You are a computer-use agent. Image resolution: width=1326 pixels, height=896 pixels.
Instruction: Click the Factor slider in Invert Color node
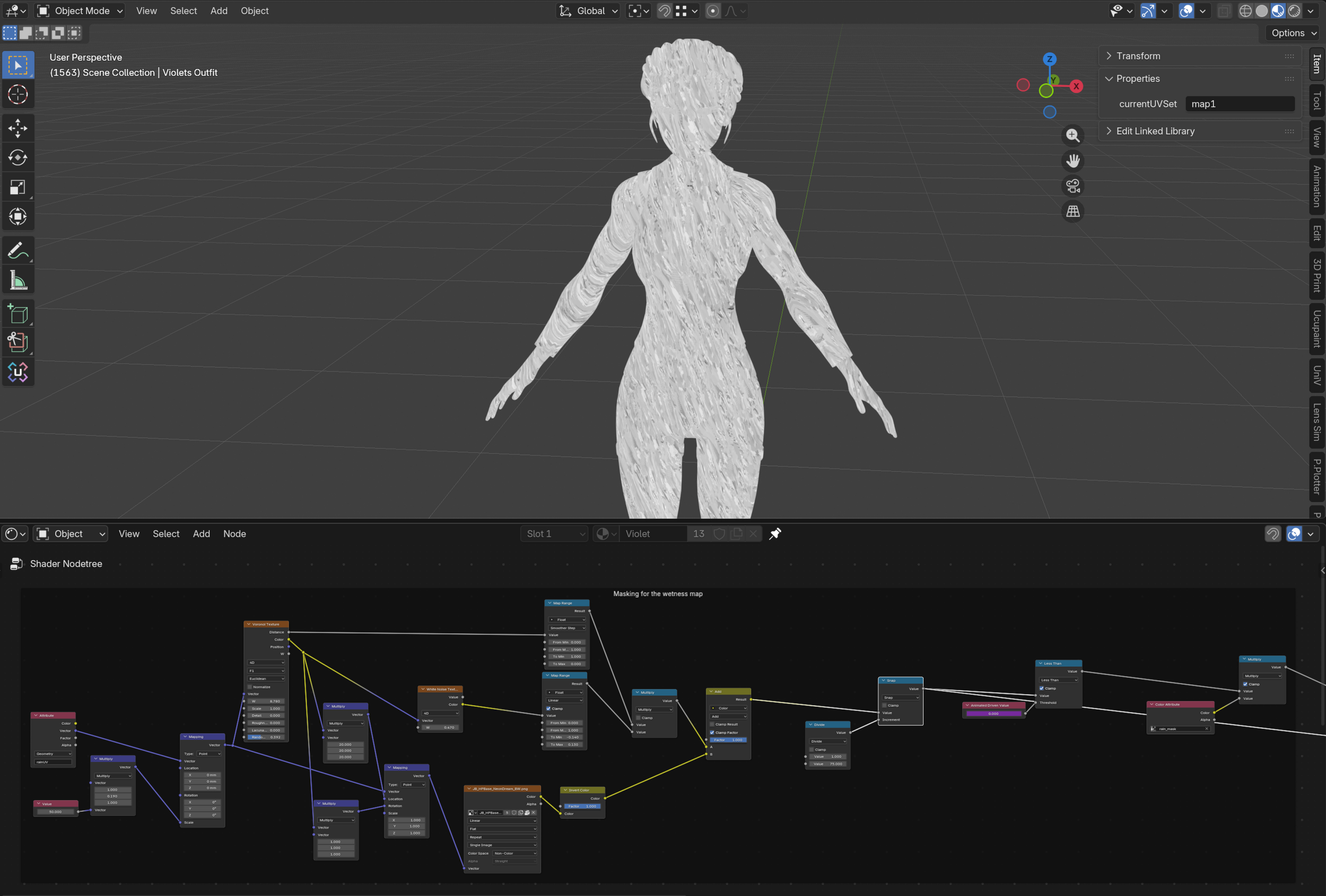pos(582,806)
